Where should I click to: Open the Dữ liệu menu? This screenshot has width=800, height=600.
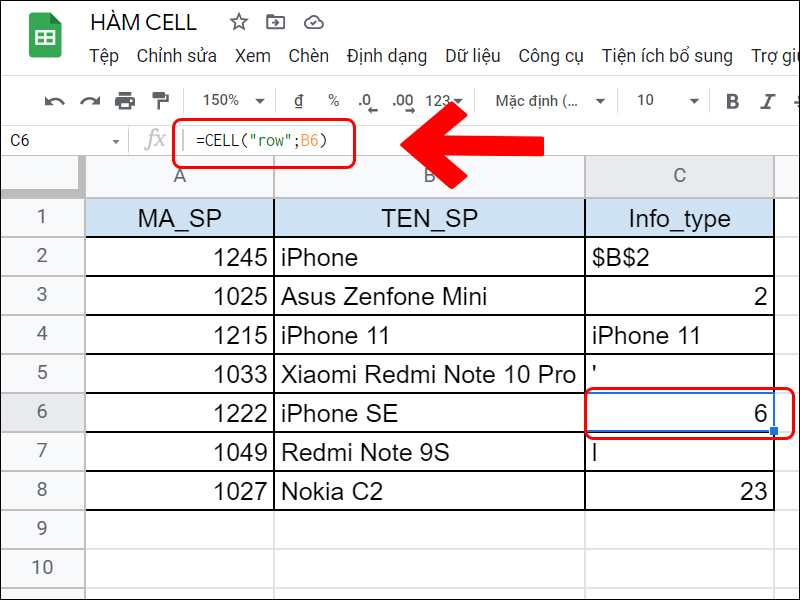[473, 56]
